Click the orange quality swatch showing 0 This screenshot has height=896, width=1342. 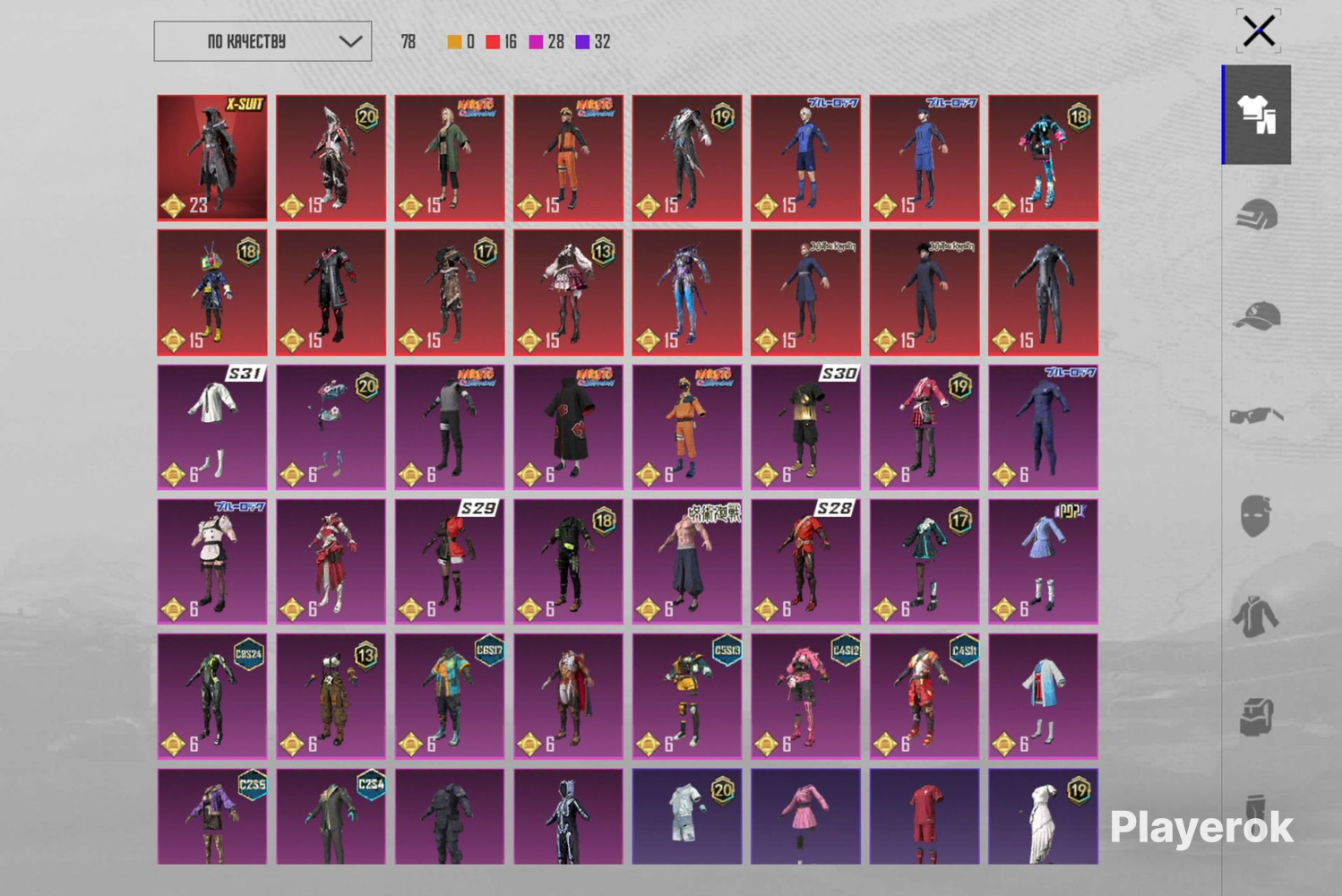click(x=454, y=42)
